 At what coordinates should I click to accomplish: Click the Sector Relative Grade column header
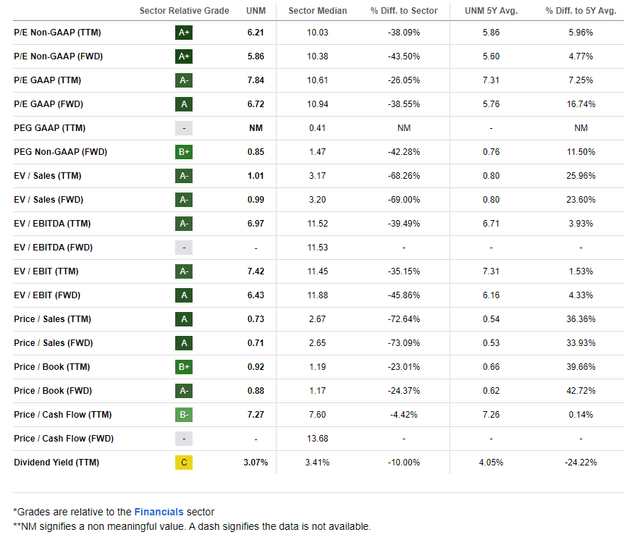pyautogui.click(x=184, y=11)
